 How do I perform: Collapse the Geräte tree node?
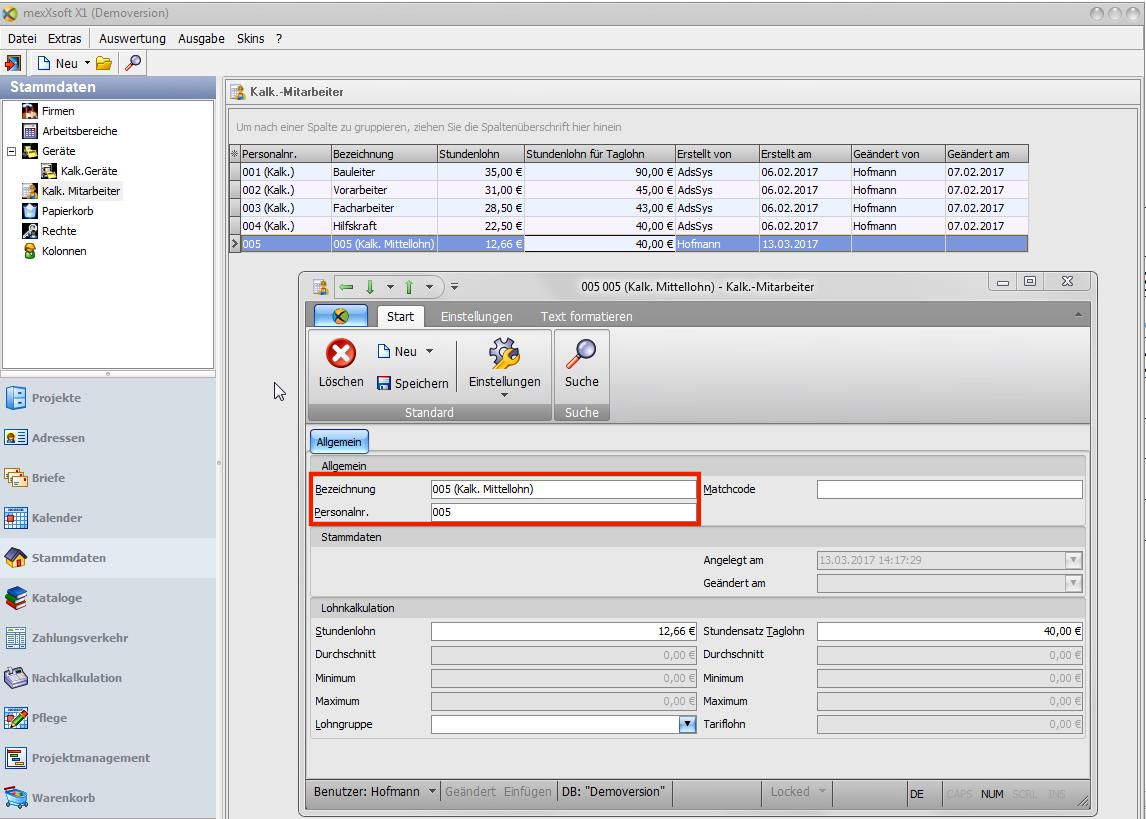coord(11,151)
